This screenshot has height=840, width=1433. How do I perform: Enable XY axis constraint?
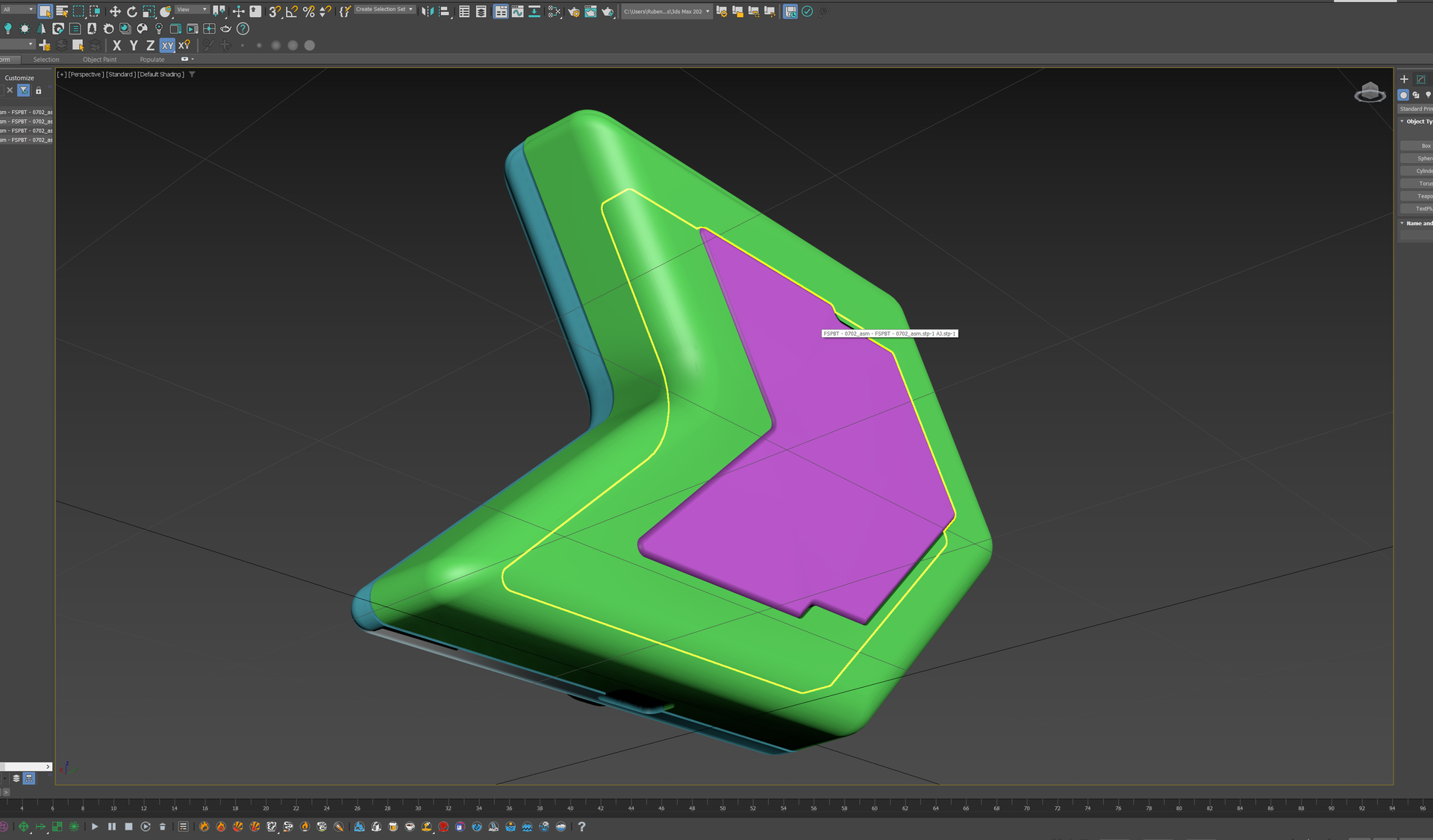click(x=167, y=46)
